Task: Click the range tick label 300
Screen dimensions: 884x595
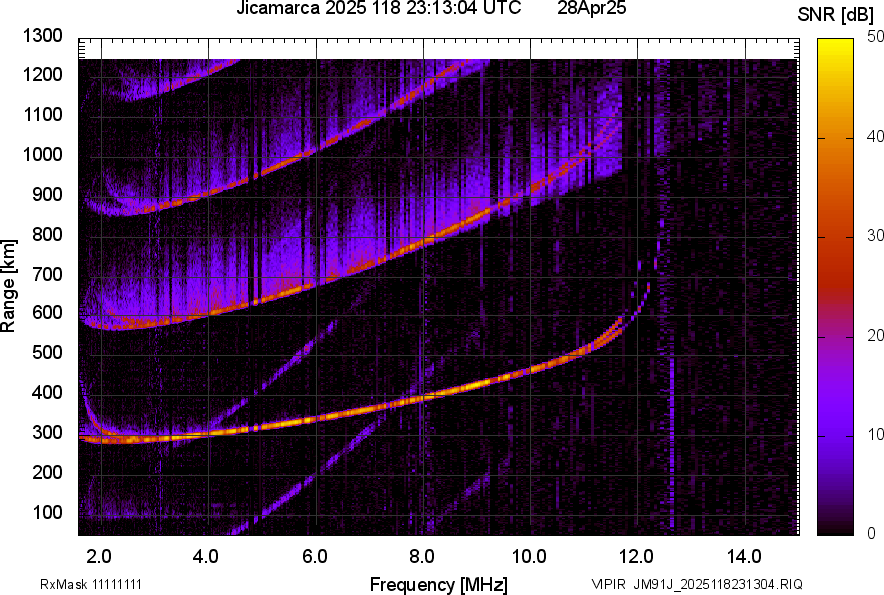Action: tap(47, 432)
